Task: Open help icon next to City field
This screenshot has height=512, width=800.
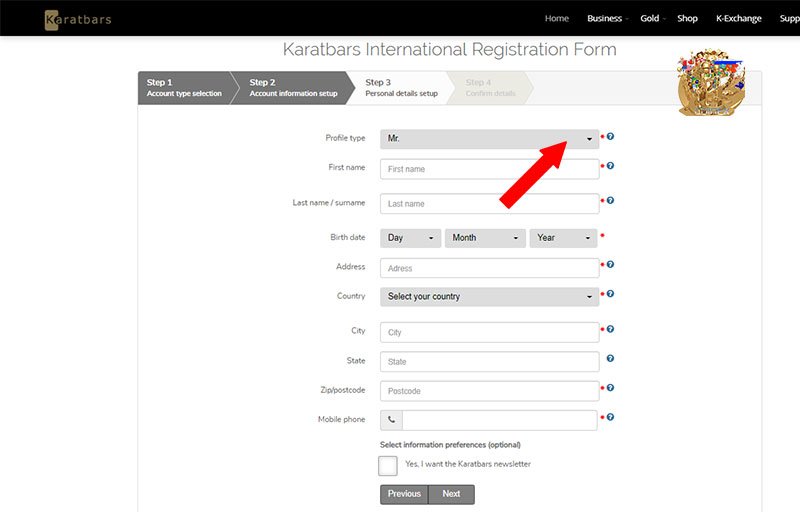Action: point(610,329)
